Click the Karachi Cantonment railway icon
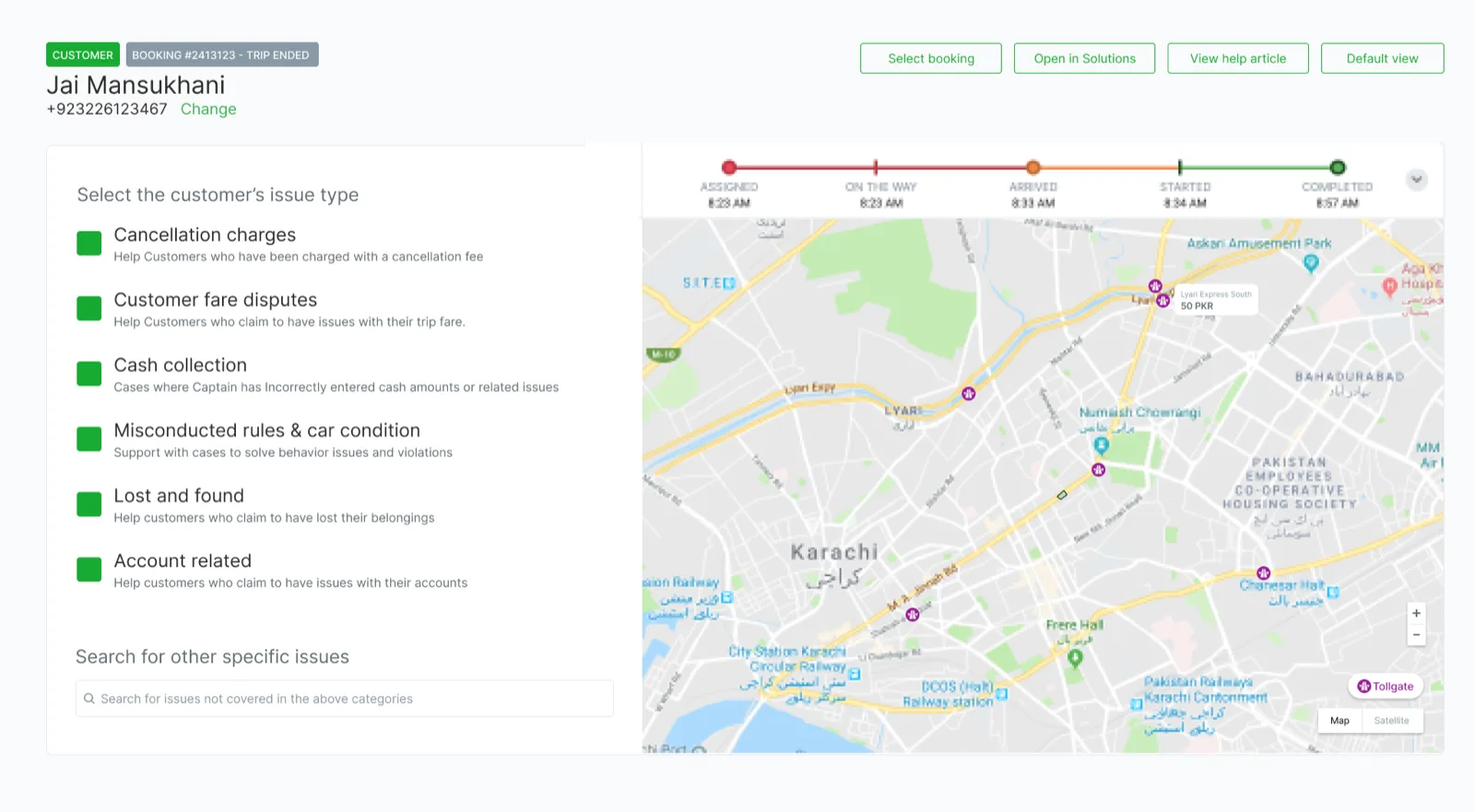This screenshot has height=812, width=1475. point(1137,704)
